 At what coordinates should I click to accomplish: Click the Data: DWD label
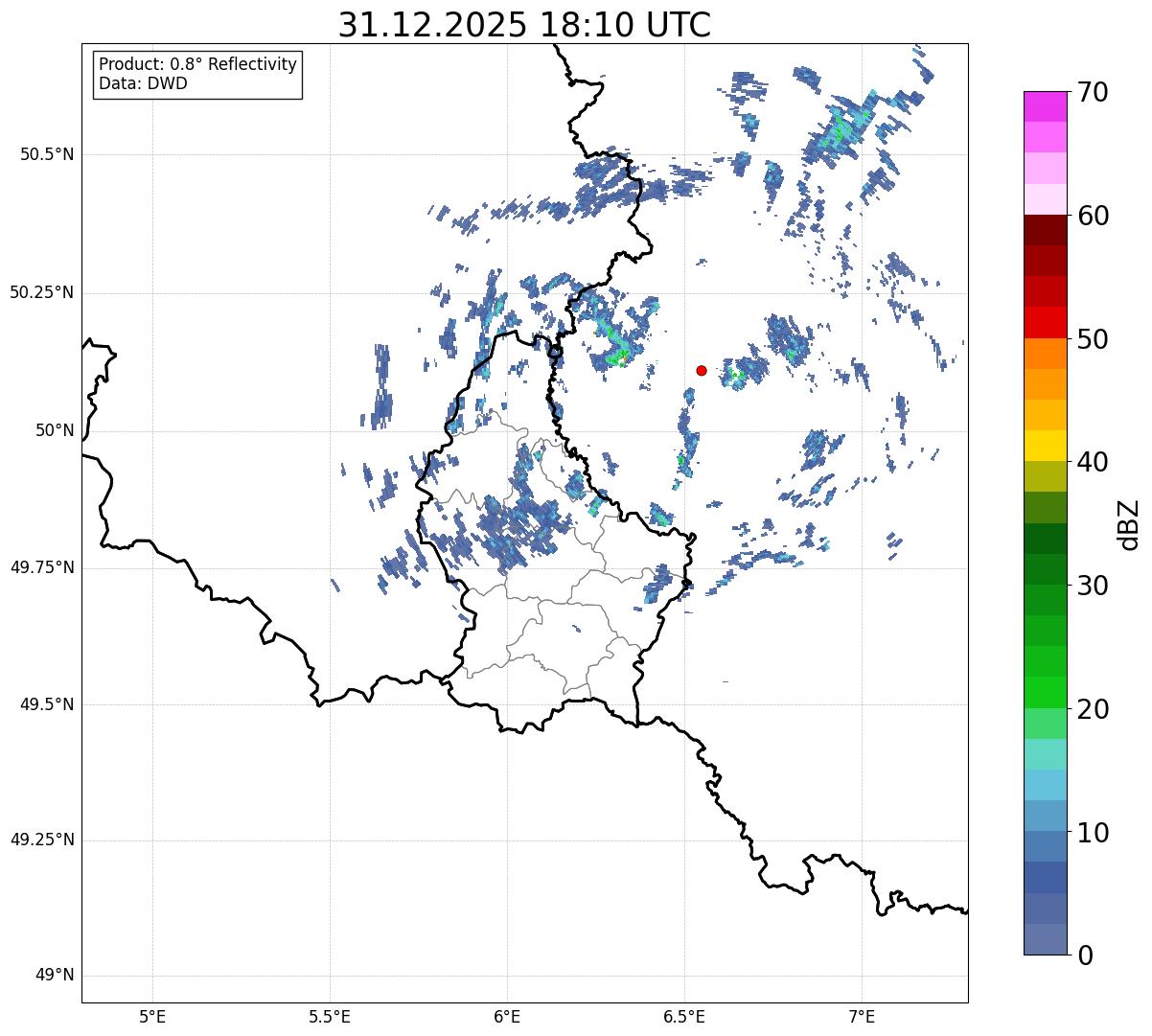click(x=143, y=83)
